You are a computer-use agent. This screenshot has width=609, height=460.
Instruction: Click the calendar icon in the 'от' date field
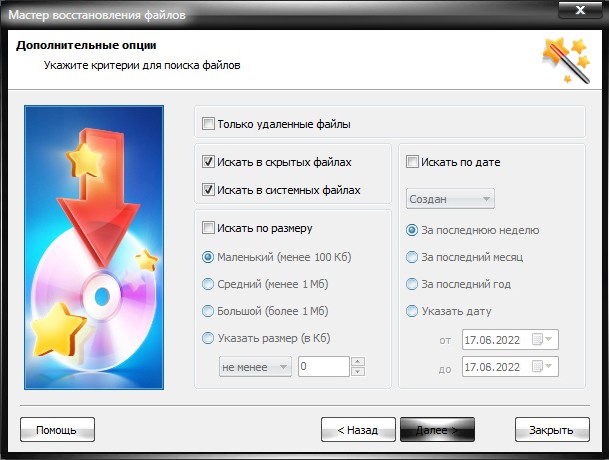point(537,340)
